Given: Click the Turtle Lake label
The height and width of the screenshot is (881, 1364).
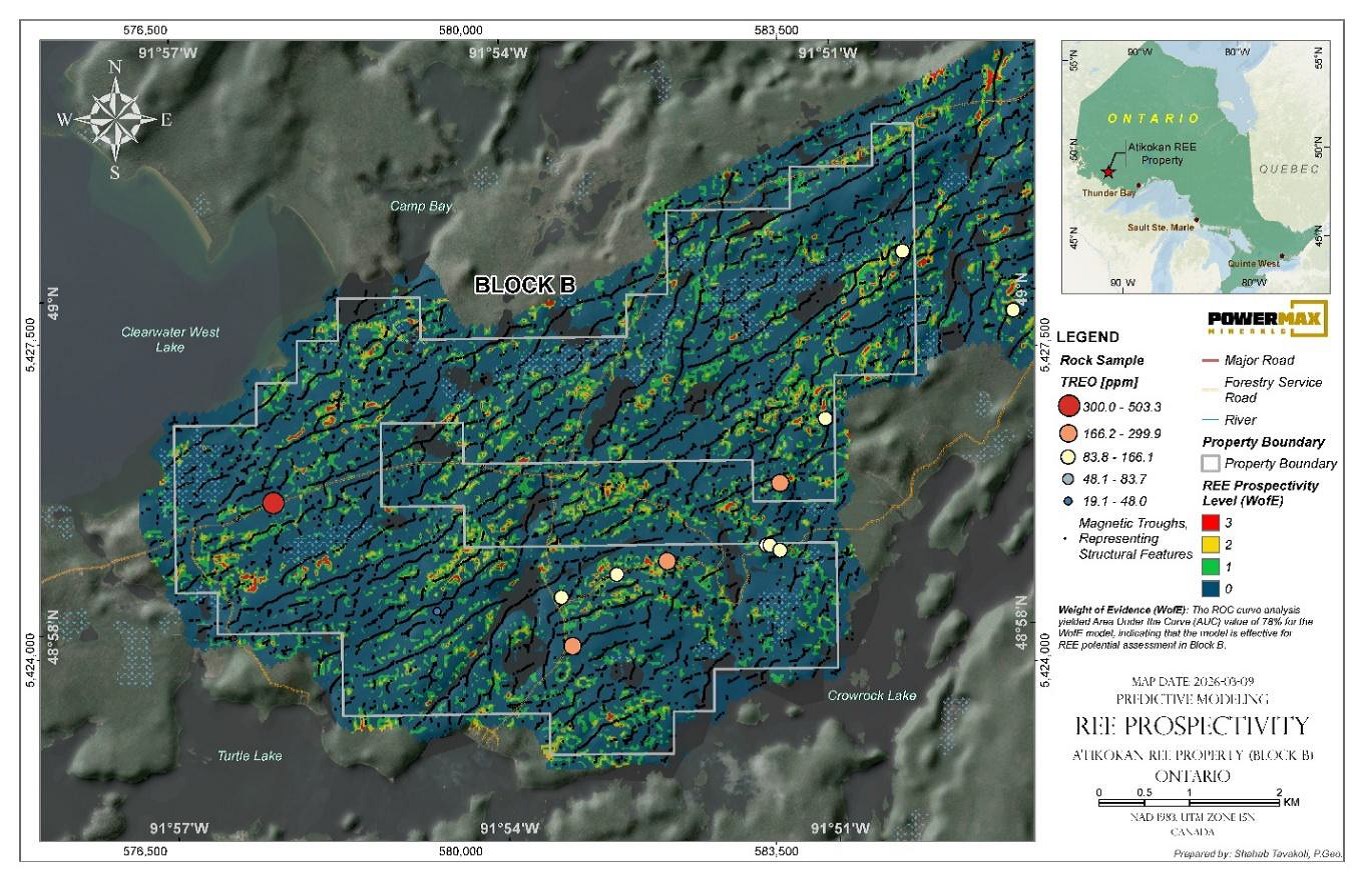Looking at the screenshot, I should [x=250, y=756].
